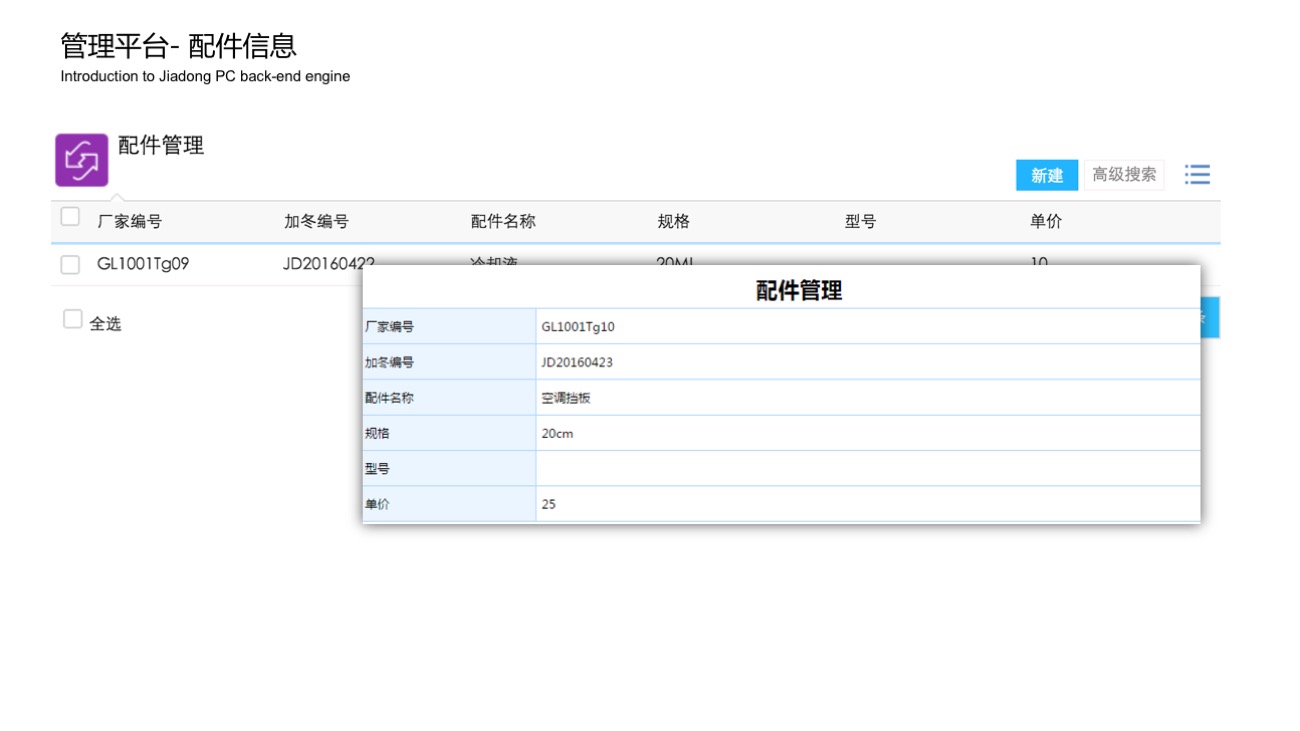Sort by 厂家编号 column header
Viewport: 1300px width, 731px height.
pyautogui.click(x=129, y=222)
